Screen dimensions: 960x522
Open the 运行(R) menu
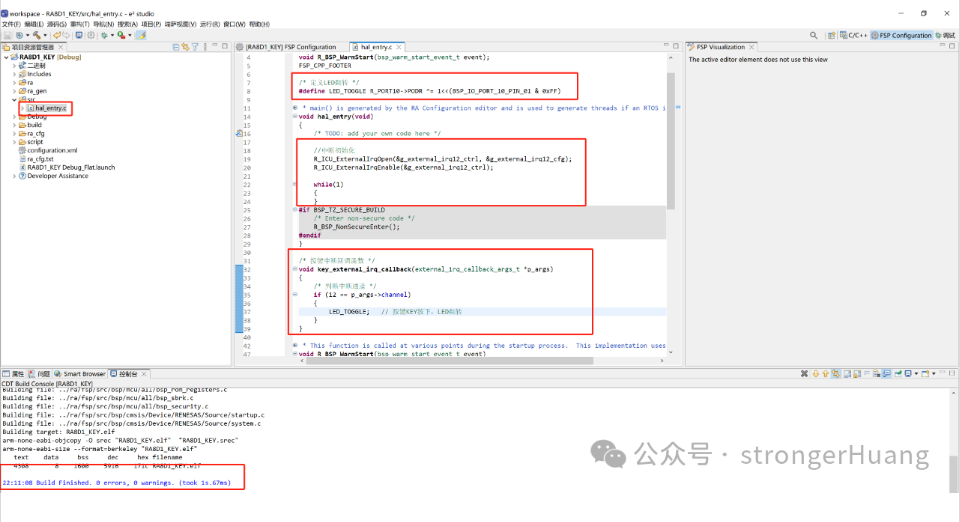[x=209, y=24]
